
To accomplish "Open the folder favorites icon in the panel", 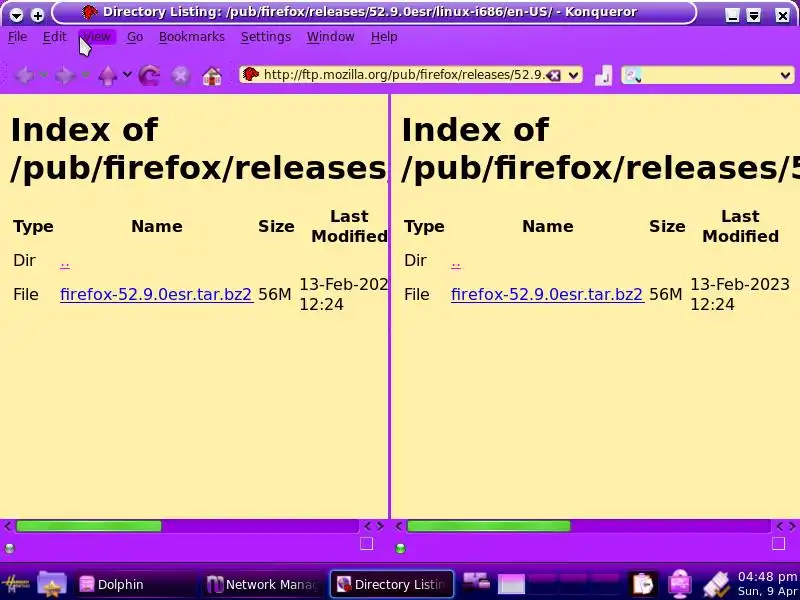I will tap(52, 584).
